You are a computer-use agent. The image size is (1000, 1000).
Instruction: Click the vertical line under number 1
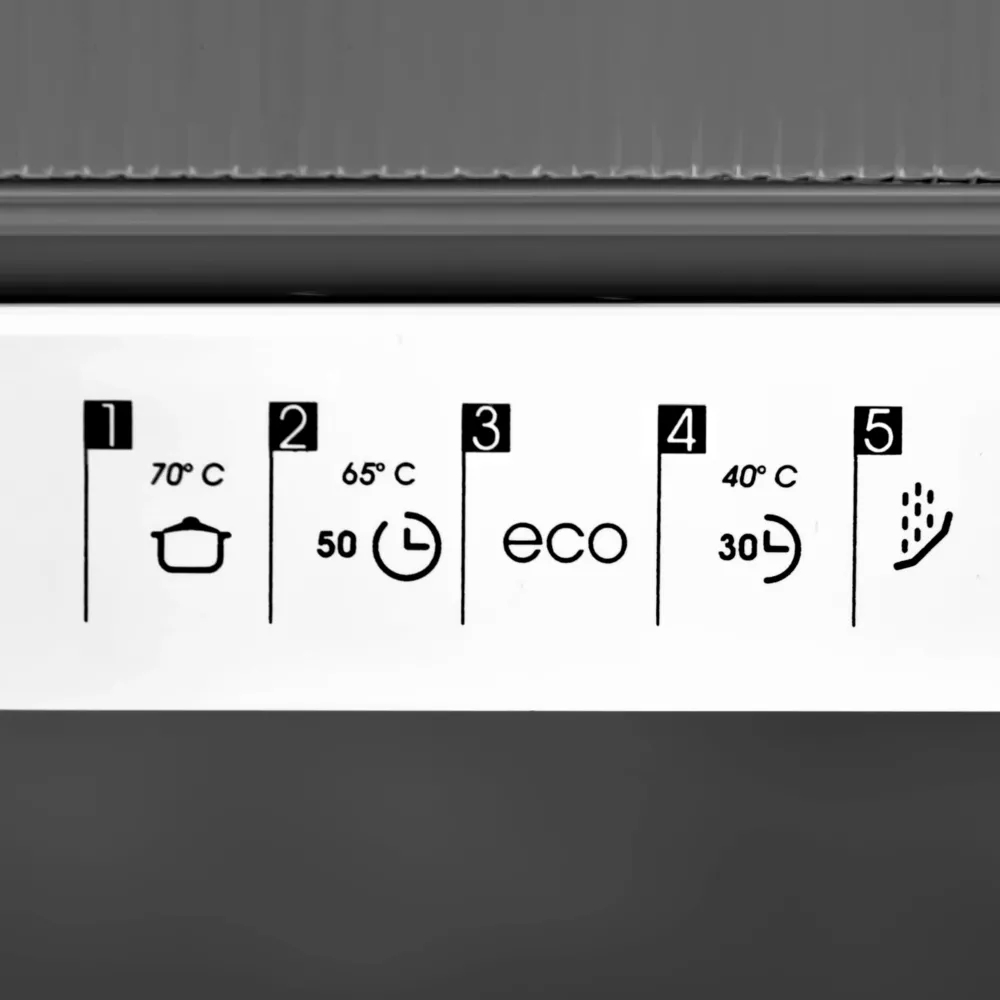coord(86,534)
